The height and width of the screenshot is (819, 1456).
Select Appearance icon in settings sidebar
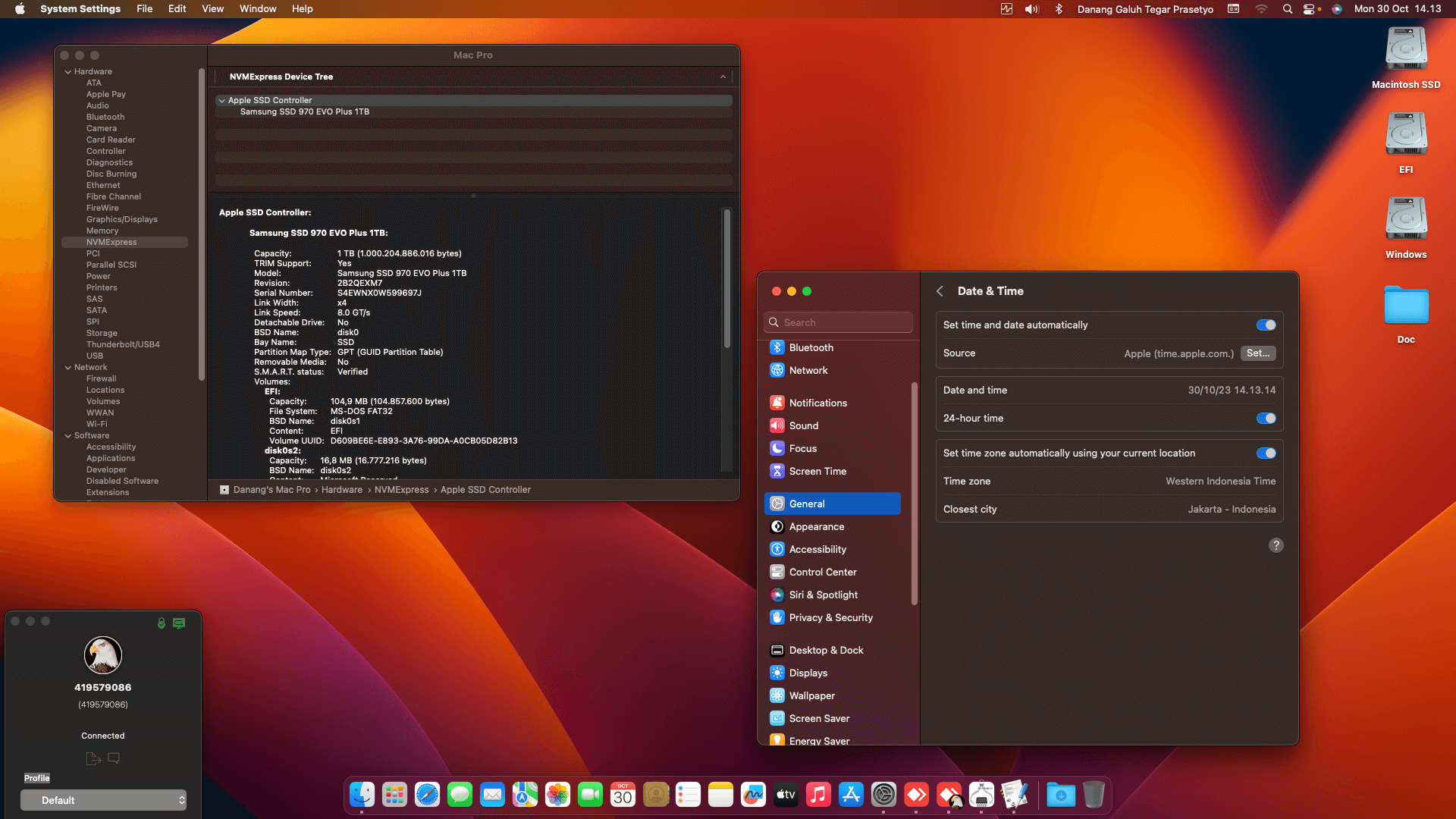click(x=777, y=526)
